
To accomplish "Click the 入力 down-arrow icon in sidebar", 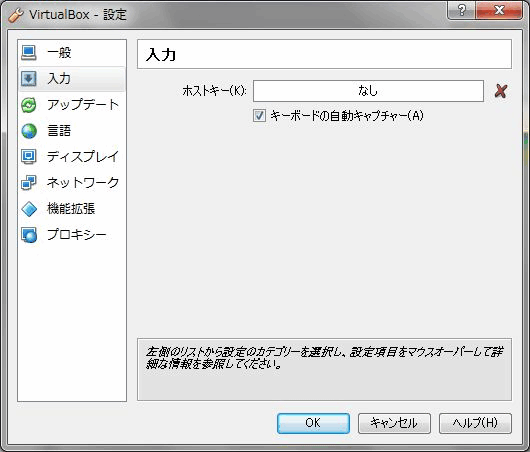I will tap(29, 78).
